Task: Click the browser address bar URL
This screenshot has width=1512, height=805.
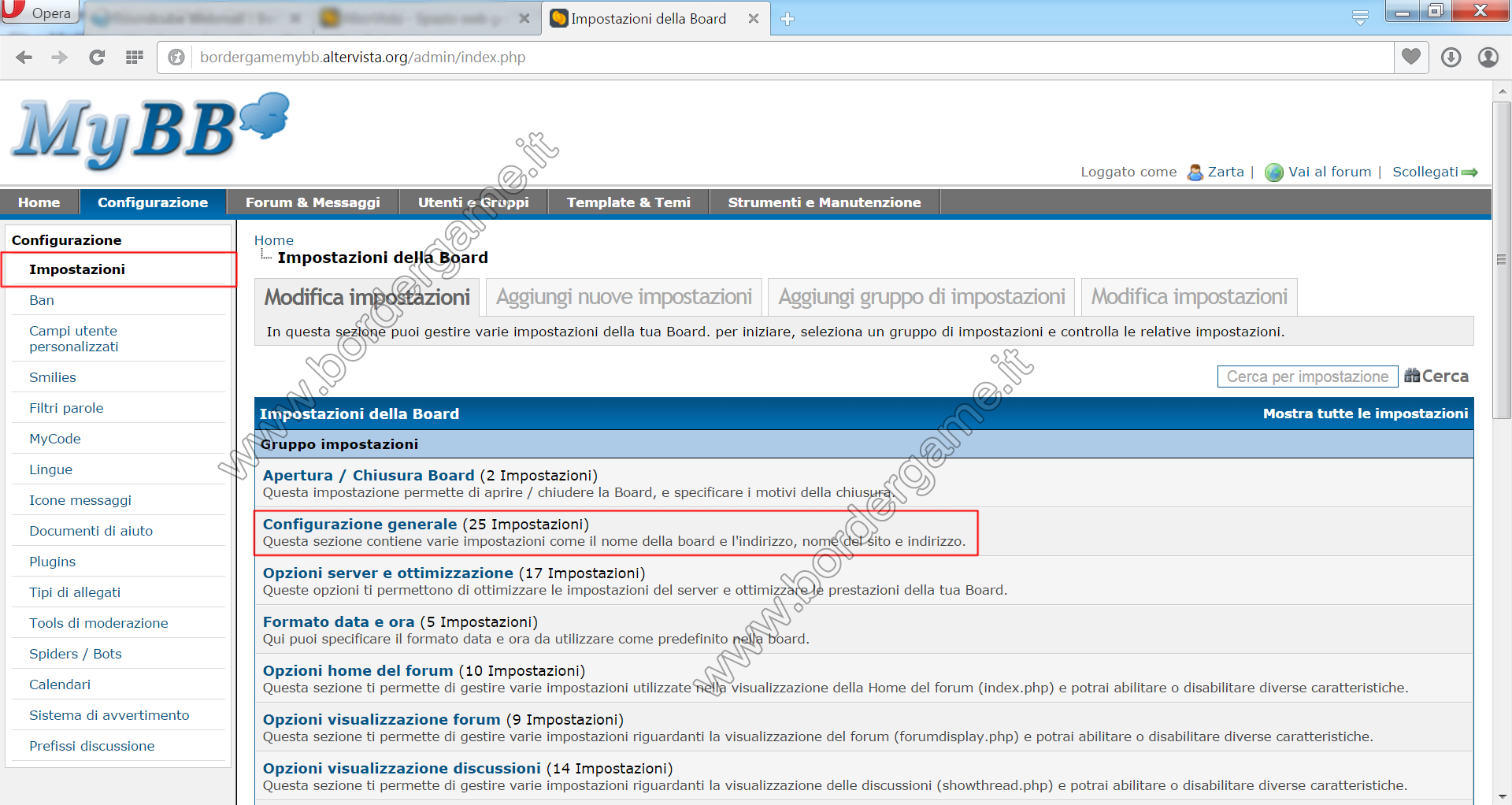Action: (x=363, y=57)
